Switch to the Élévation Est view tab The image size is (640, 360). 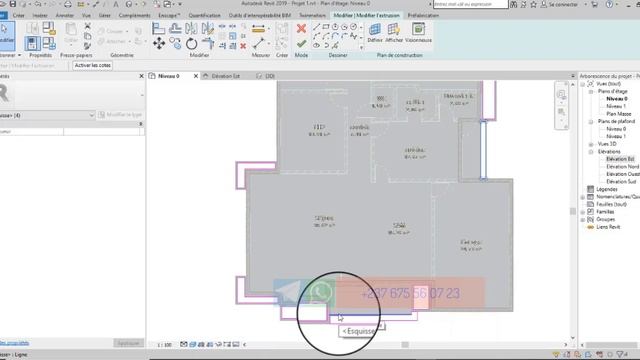click(226, 76)
